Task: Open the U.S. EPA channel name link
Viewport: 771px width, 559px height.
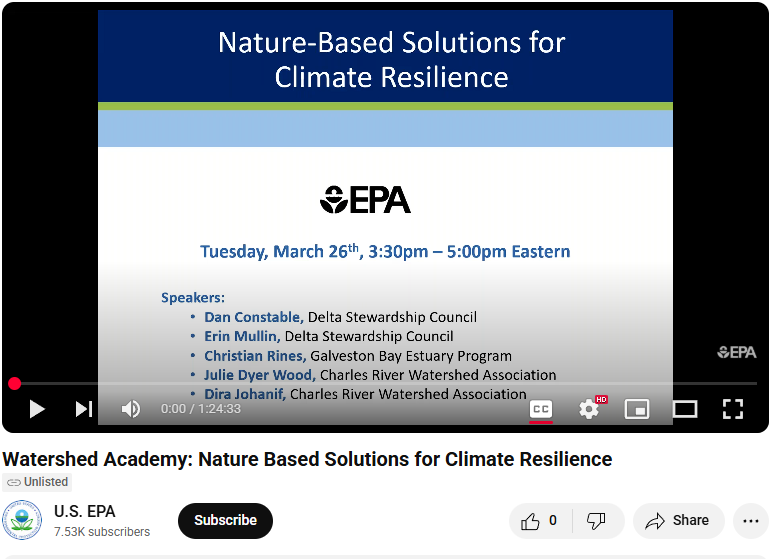Action: (x=85, y=512)
